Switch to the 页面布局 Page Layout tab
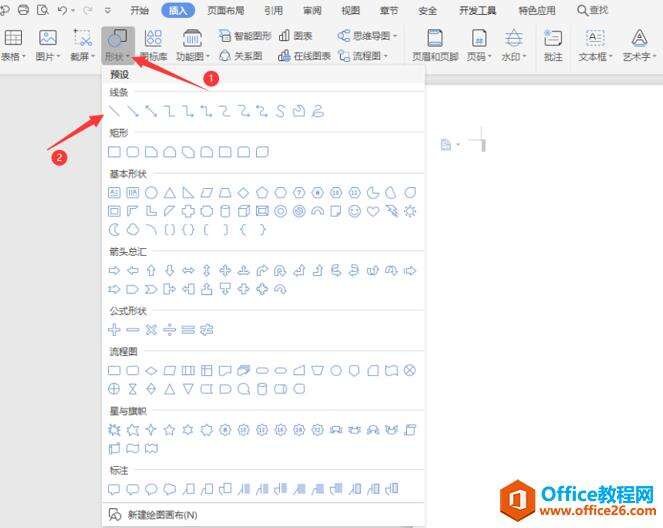The height and width of the screenshot is (528, 663). click(x=226, y=10)
